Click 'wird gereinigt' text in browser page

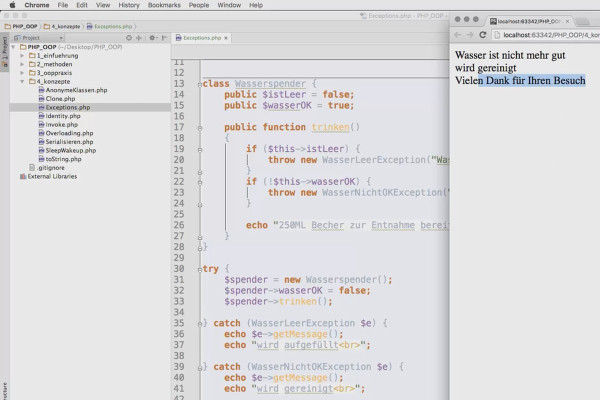[x=486, y=68]
